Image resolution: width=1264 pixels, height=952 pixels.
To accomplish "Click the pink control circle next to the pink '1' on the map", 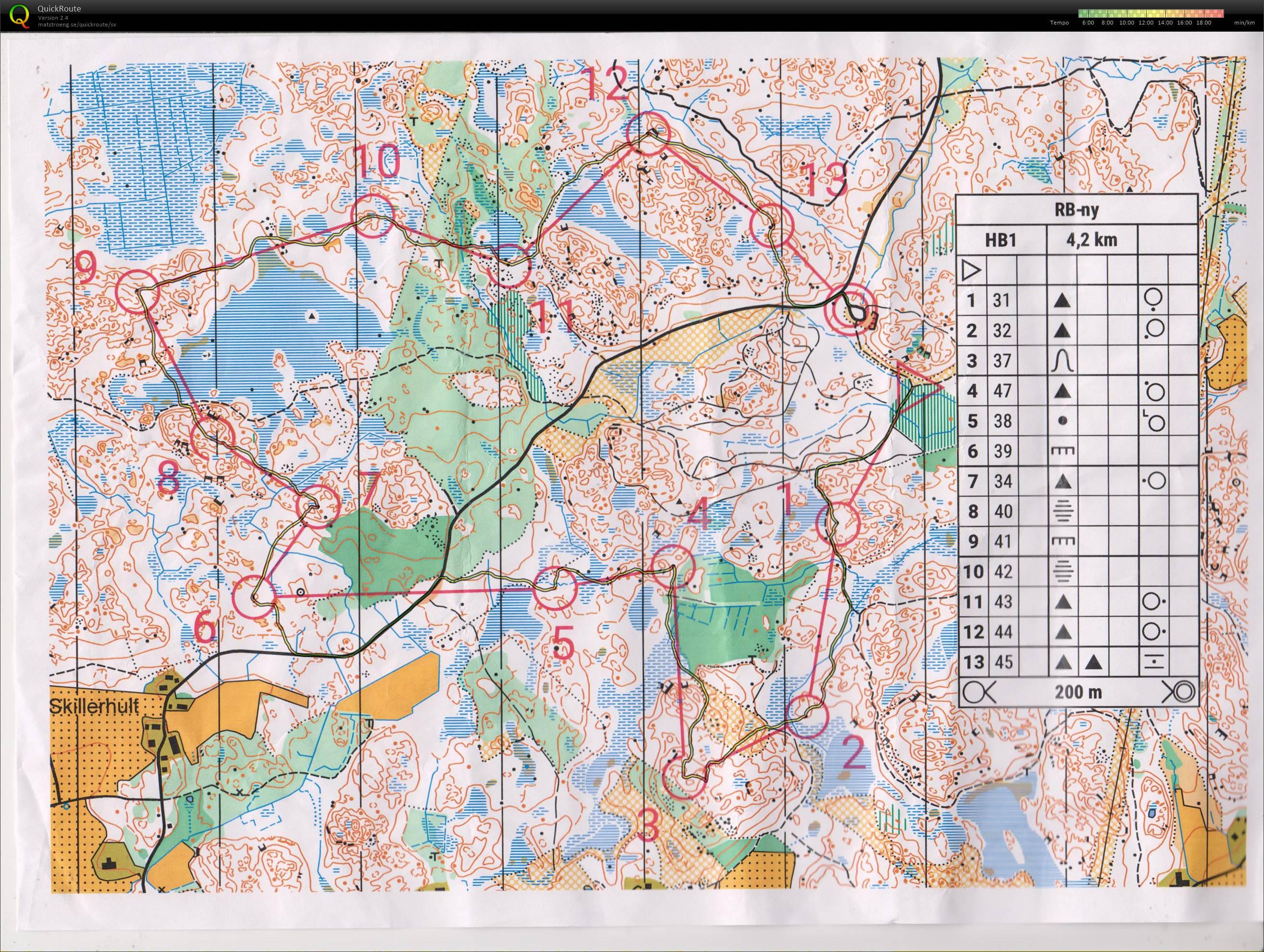I will point(838,523).
